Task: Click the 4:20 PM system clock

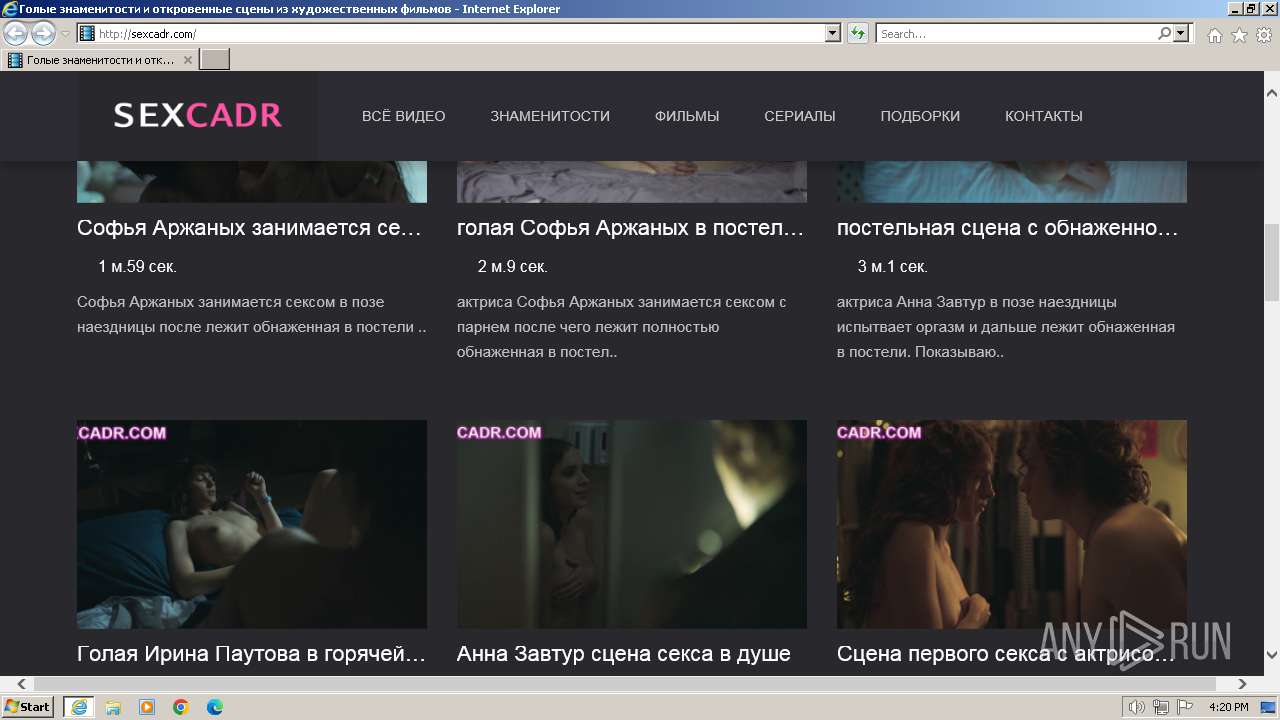Action: pyautogui.click(x=1228, y=707)
